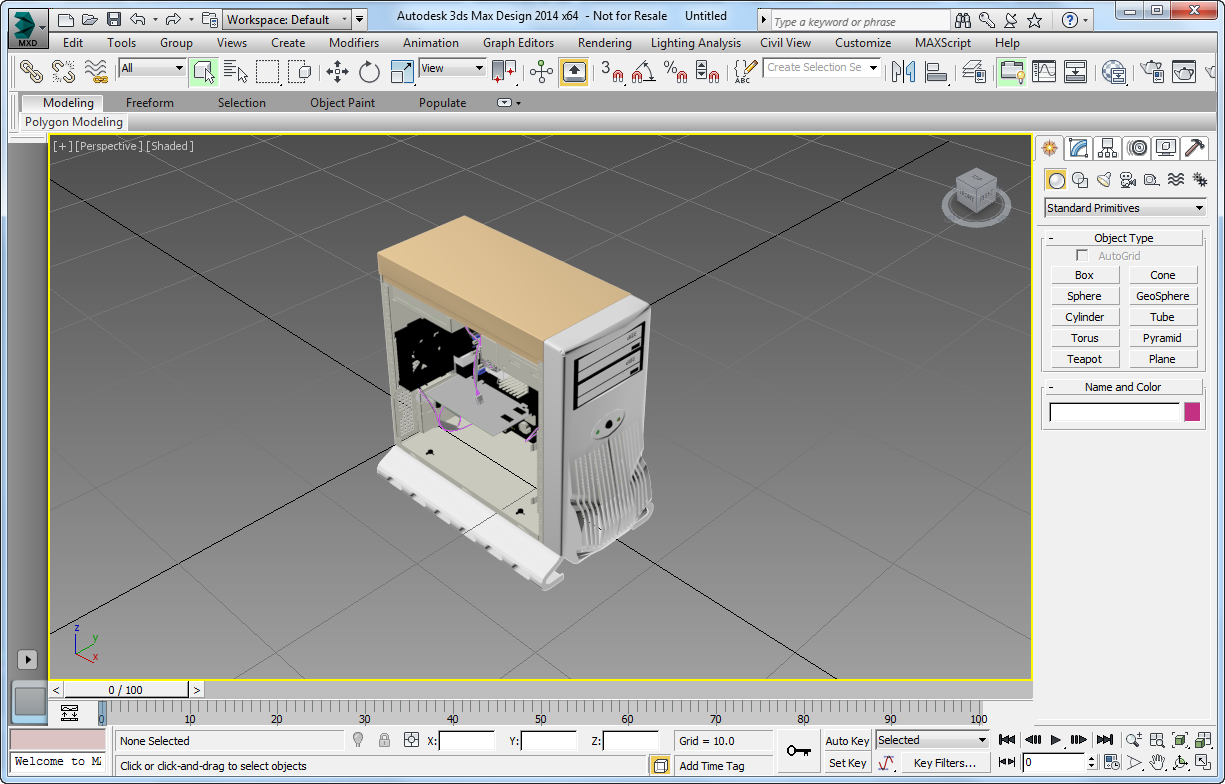The height and width of the screenshot is (784, 1225).
Task: Open the Standard Primitives dropdown
Action: pos(1124,207)
